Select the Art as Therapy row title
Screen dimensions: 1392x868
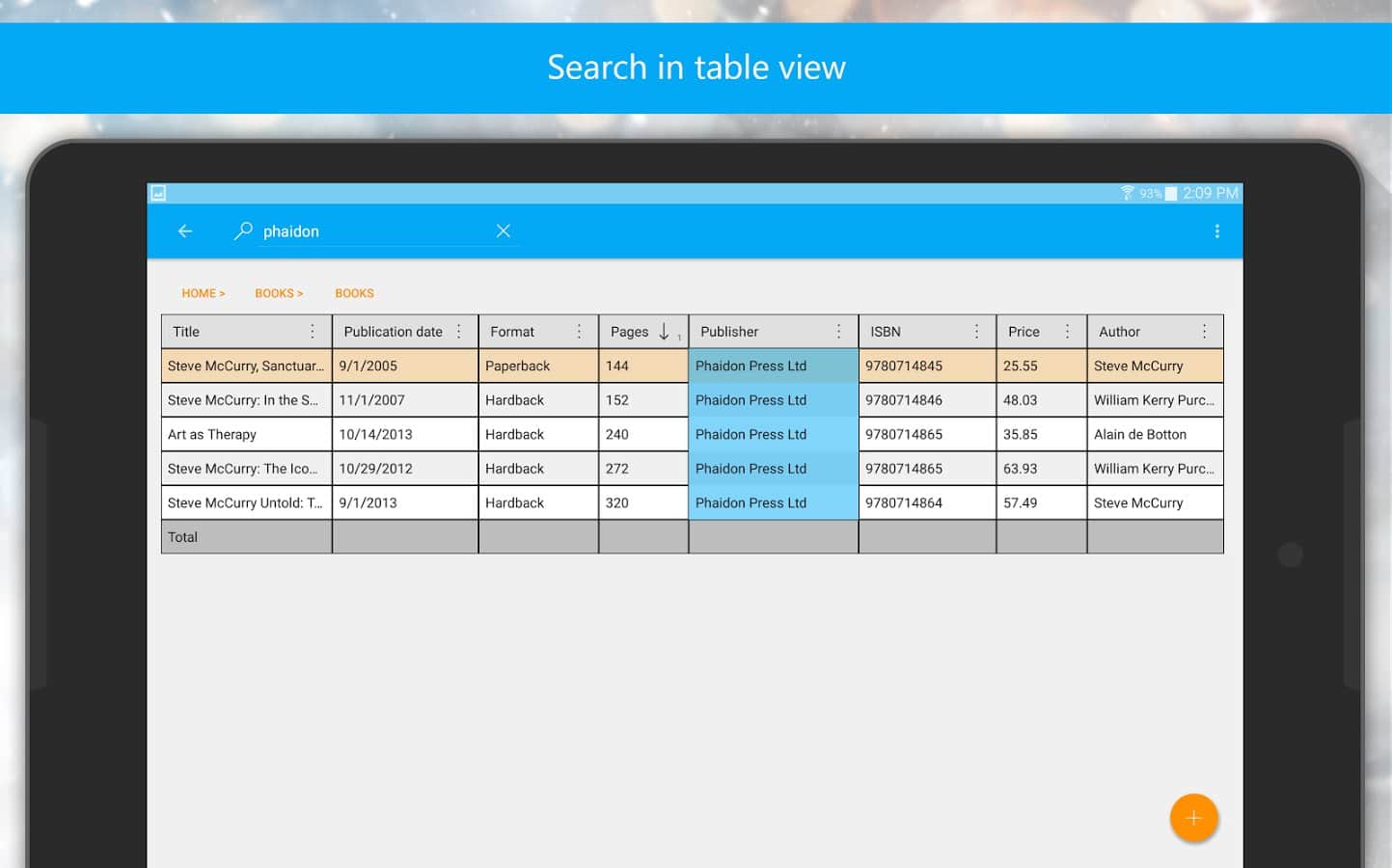[212, 435]
